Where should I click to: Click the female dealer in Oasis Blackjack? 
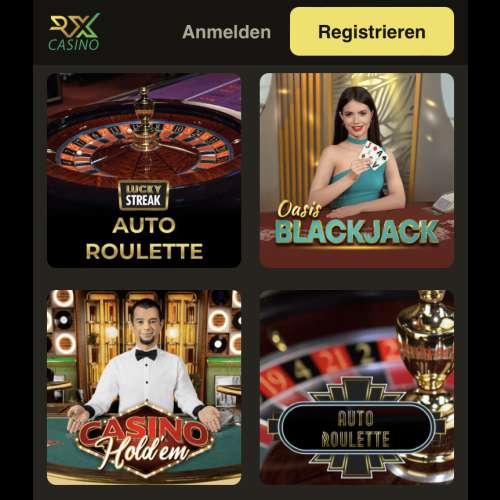357,152
